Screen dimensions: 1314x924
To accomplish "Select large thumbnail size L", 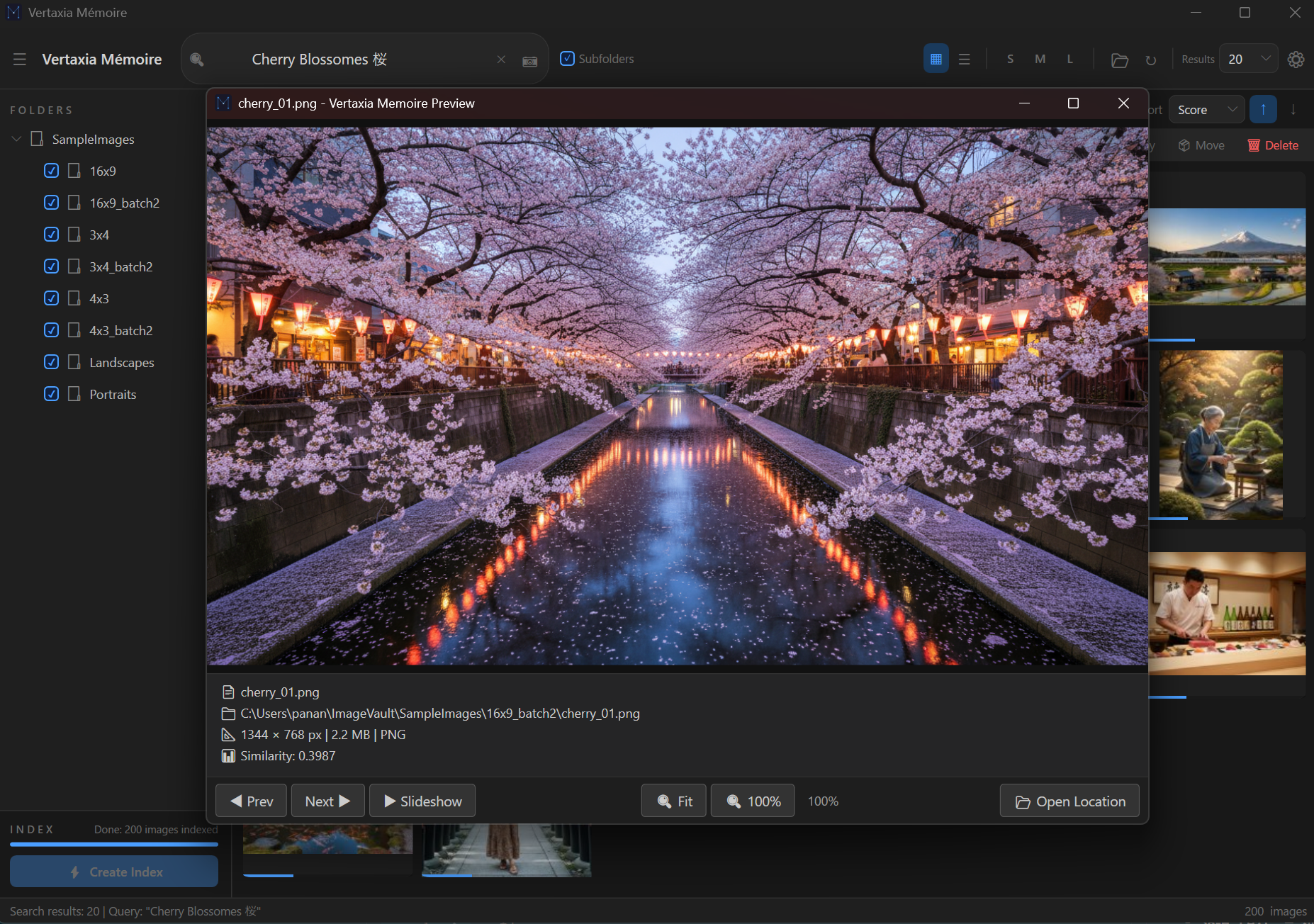I will pos(1069,60).
